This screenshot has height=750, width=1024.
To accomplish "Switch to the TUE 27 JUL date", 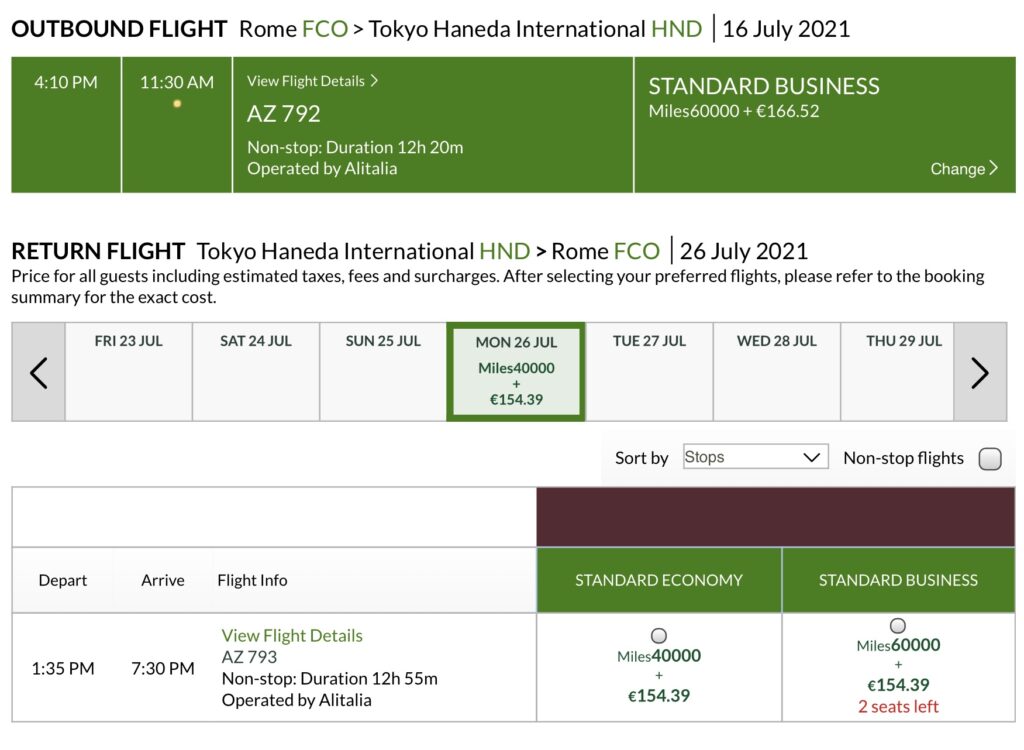I will (649, 371).
